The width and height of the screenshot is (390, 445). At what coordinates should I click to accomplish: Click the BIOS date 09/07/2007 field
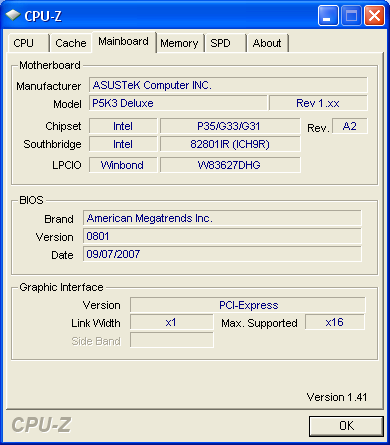pyautogui.click(x=222, y=254)
